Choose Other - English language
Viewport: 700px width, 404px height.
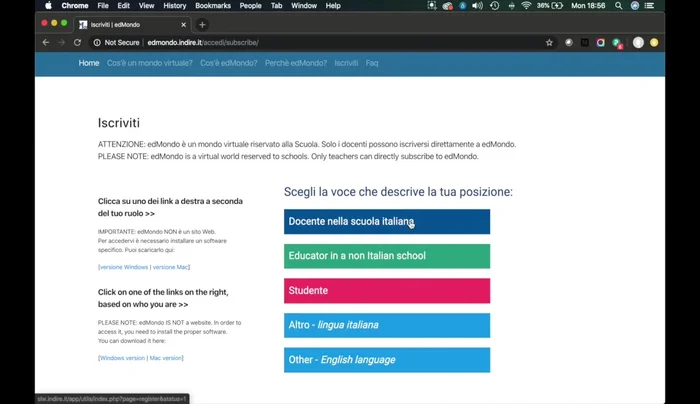[387, 360]
